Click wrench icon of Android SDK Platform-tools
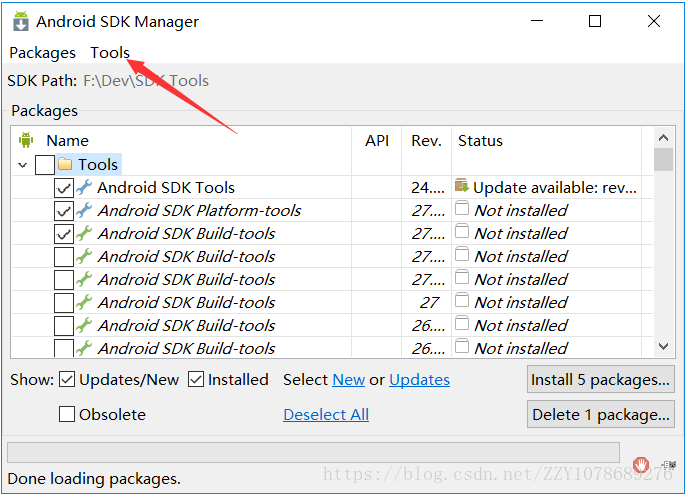 click(84, 211)
